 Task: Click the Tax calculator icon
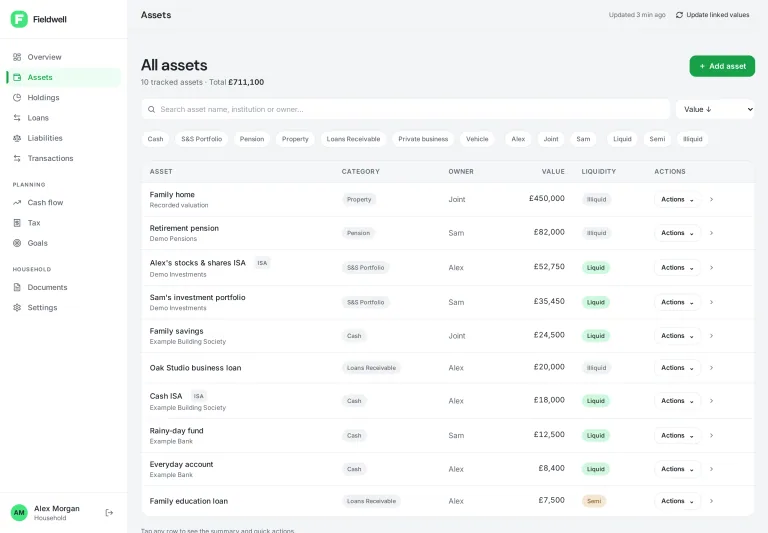coord(17,223)
